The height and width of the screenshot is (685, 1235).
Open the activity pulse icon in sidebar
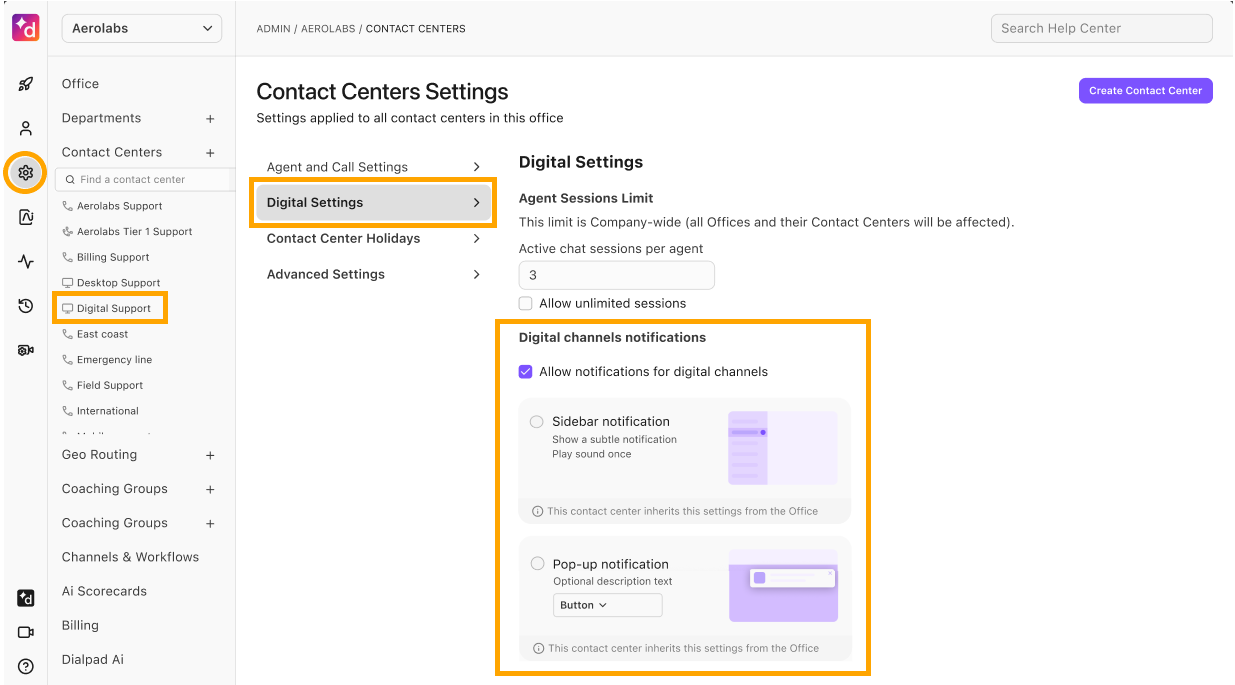(26, 262)
